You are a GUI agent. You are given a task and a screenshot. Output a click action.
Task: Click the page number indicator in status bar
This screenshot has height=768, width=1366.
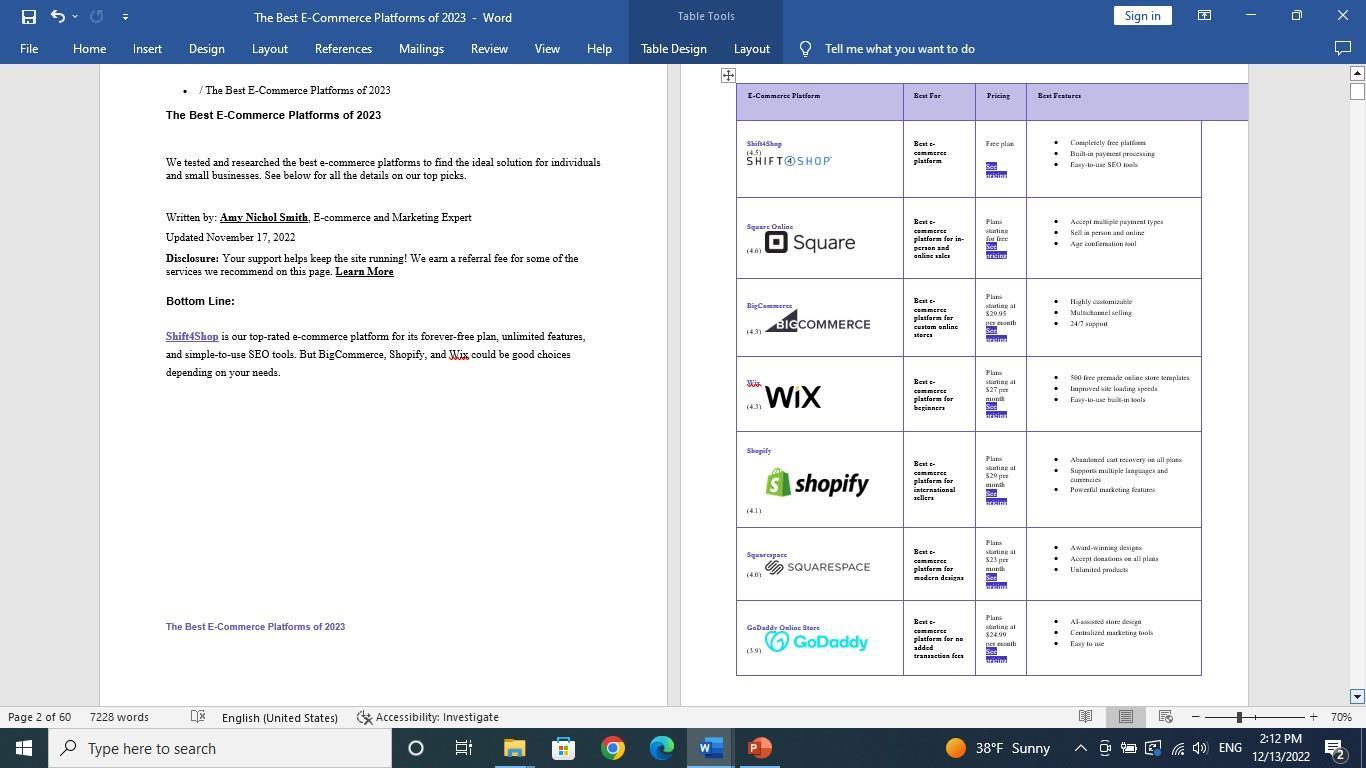coord(40,717)
